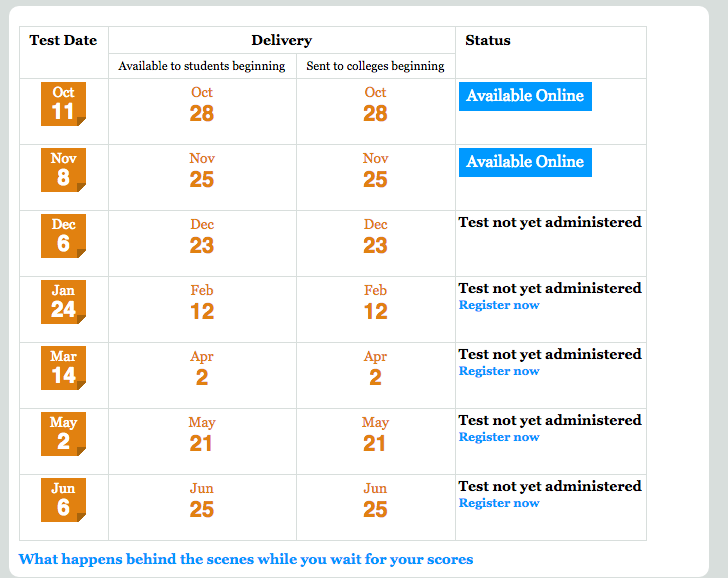This screenshot has height=578, width=728.
Task: Click Apr 2 sent to colleges date
Action: pyautogui.click(x=375, y=369)
